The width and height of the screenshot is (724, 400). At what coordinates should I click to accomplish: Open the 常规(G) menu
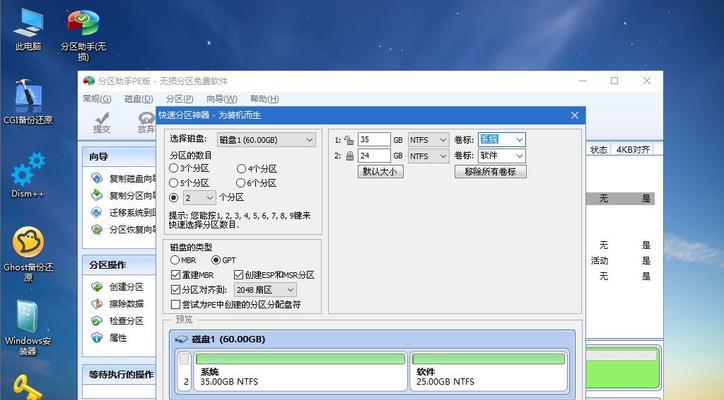pos(97,99)
